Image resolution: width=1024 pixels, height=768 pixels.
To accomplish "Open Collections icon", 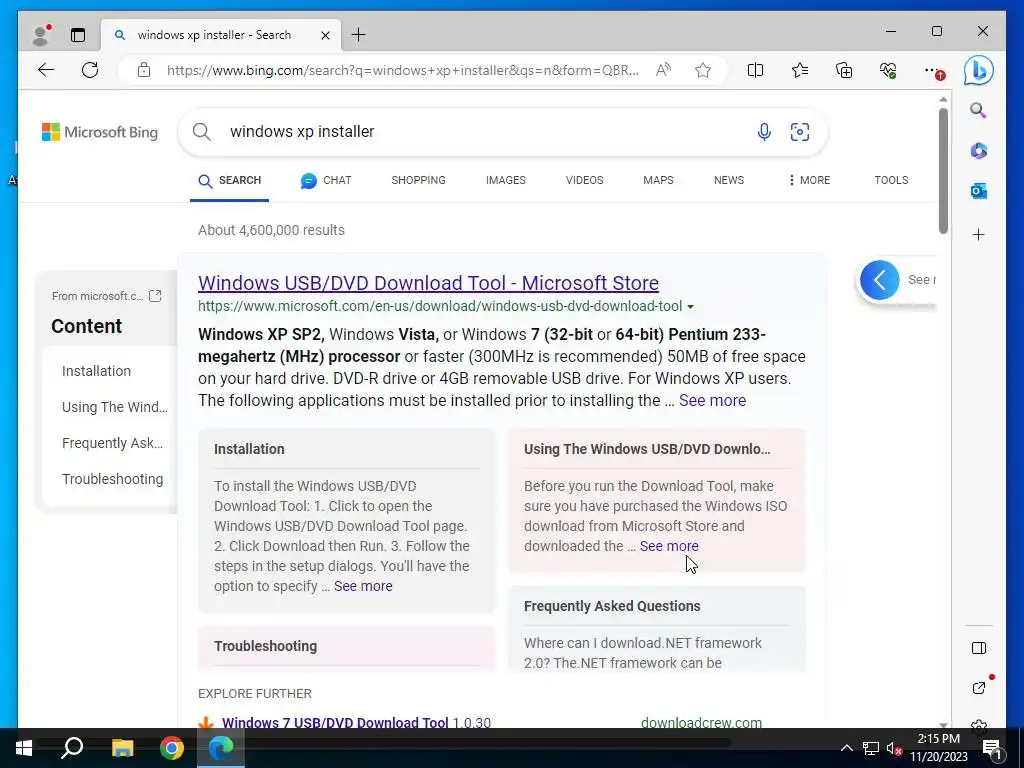I will 844,70.
